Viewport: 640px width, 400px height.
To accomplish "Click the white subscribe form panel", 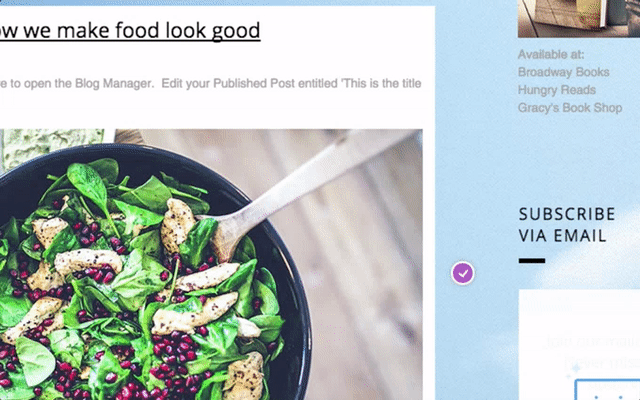I will 580,345.
